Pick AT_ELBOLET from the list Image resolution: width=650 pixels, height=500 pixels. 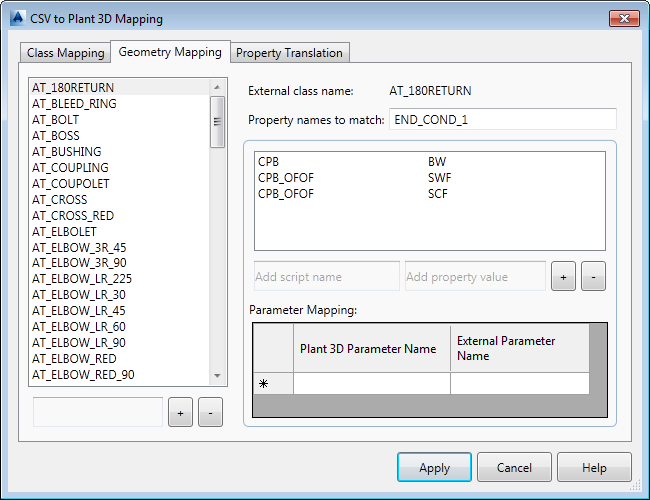(x=120, y=231)
